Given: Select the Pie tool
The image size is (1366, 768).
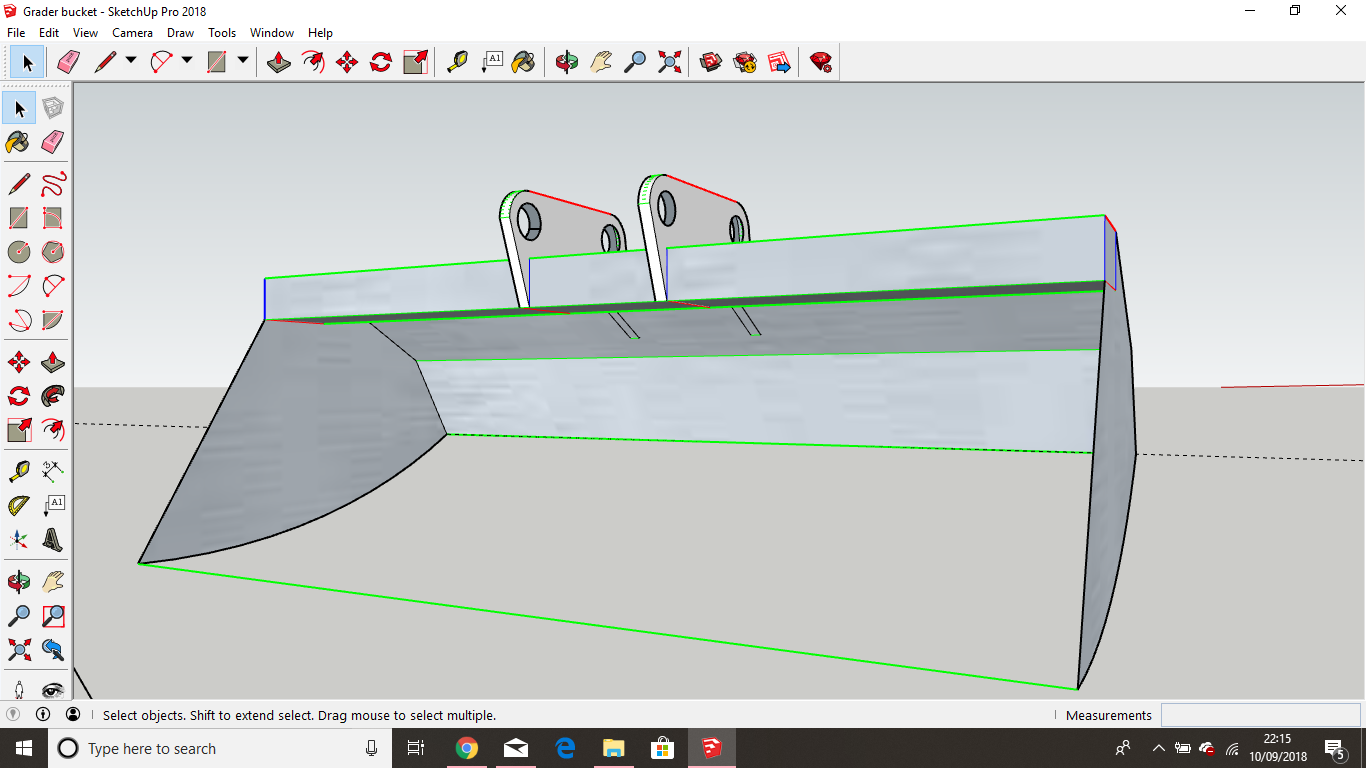Looking at the screenshot, I should click(53, 320).
